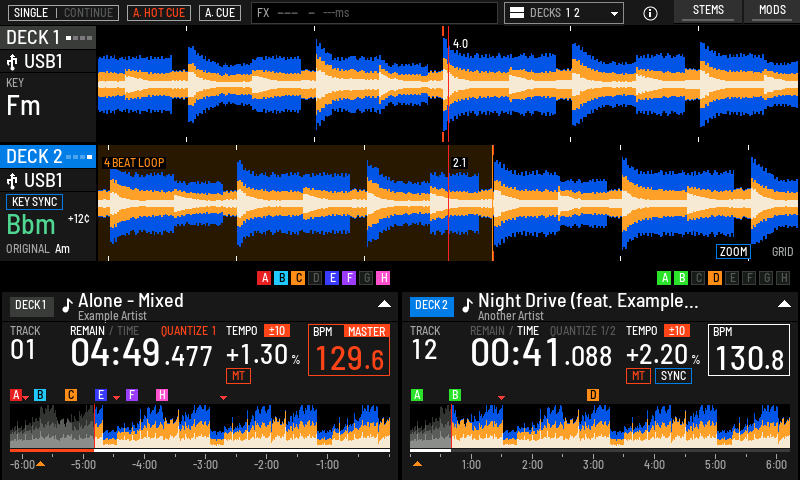Open the MODS tab
Image resolution: width=800 pixels, height=480 pixels.
772,11
